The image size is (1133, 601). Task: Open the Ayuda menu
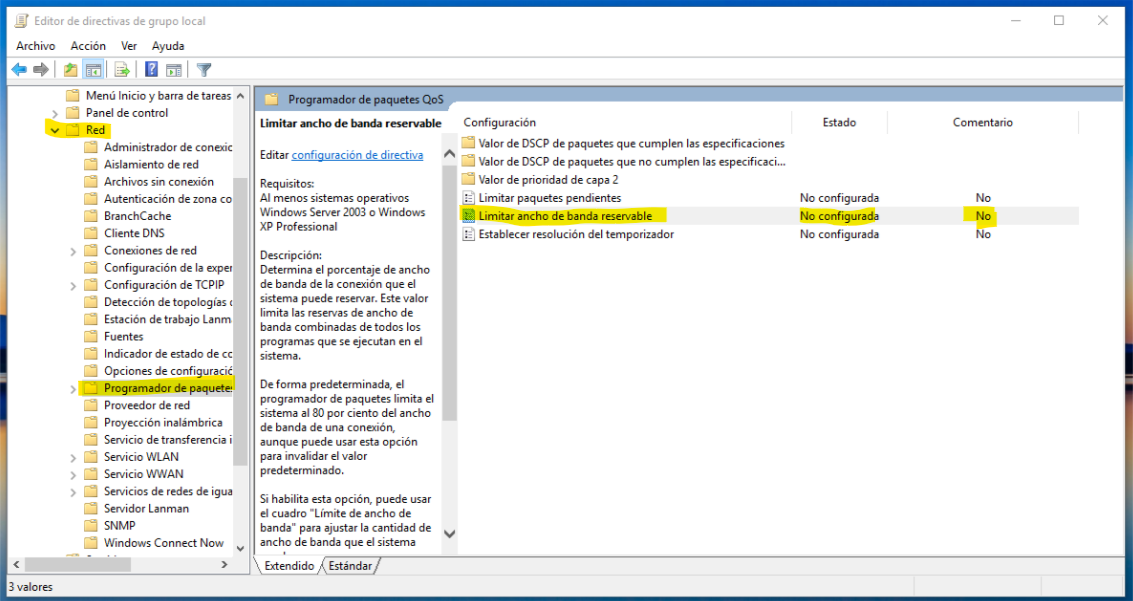[x=168, y=46]
